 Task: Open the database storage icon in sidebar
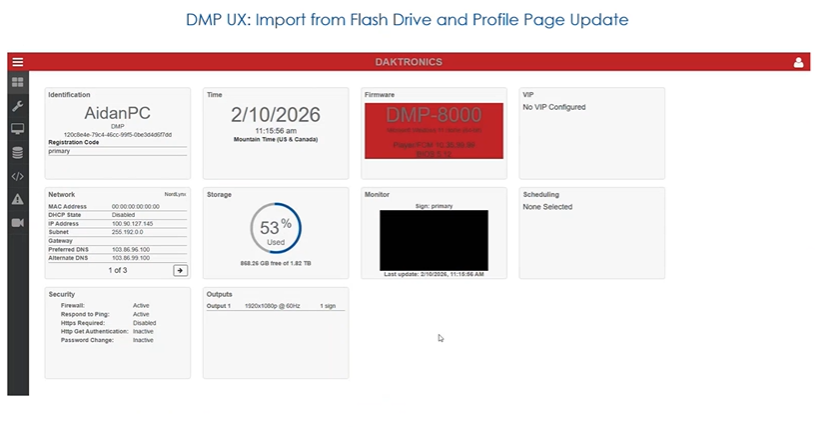click(x=18, y=153)
